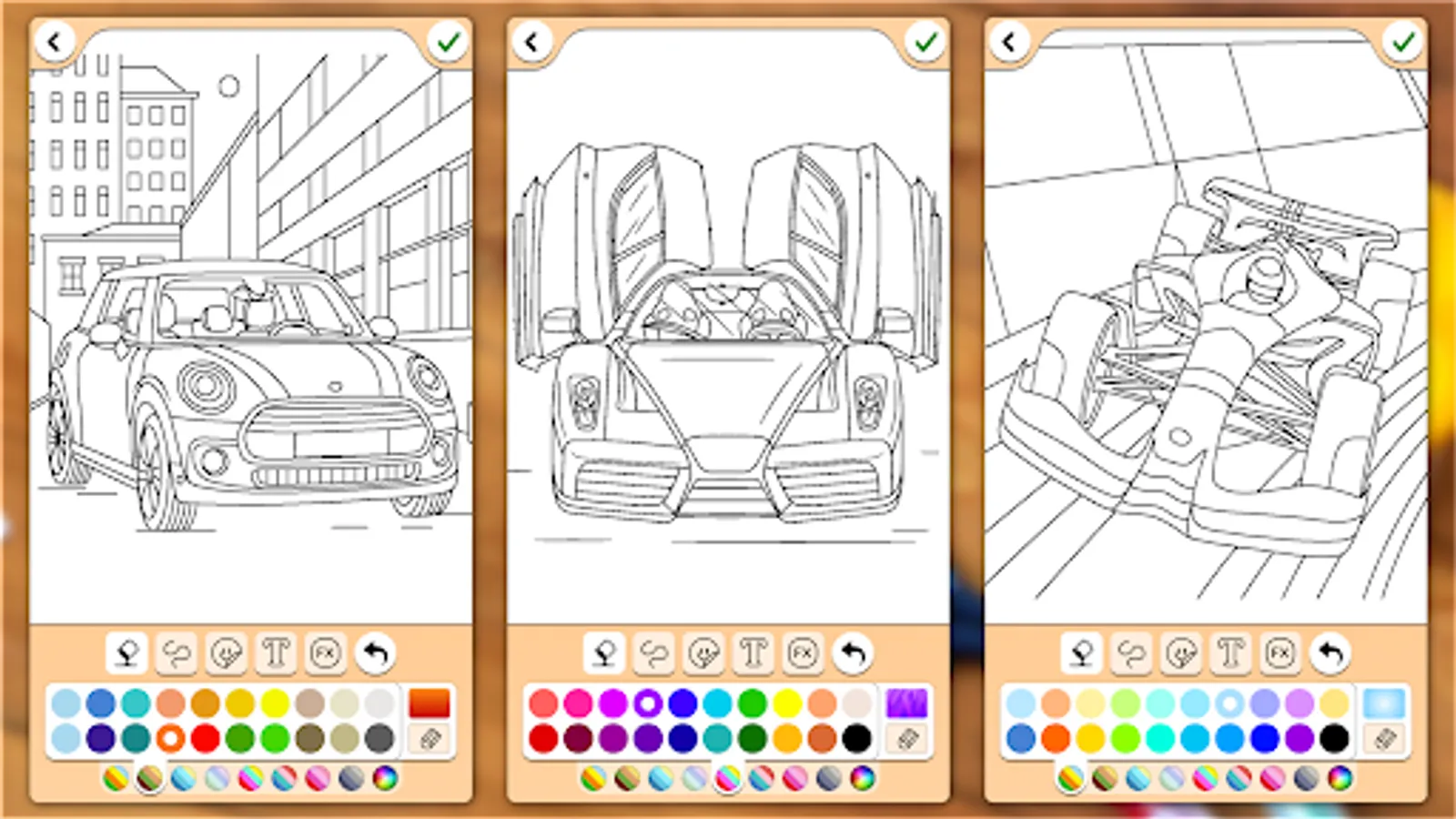Viewport: 1456px width, 819px height.
Task: Go back from the formula race car page
Action: (1009, 42)
